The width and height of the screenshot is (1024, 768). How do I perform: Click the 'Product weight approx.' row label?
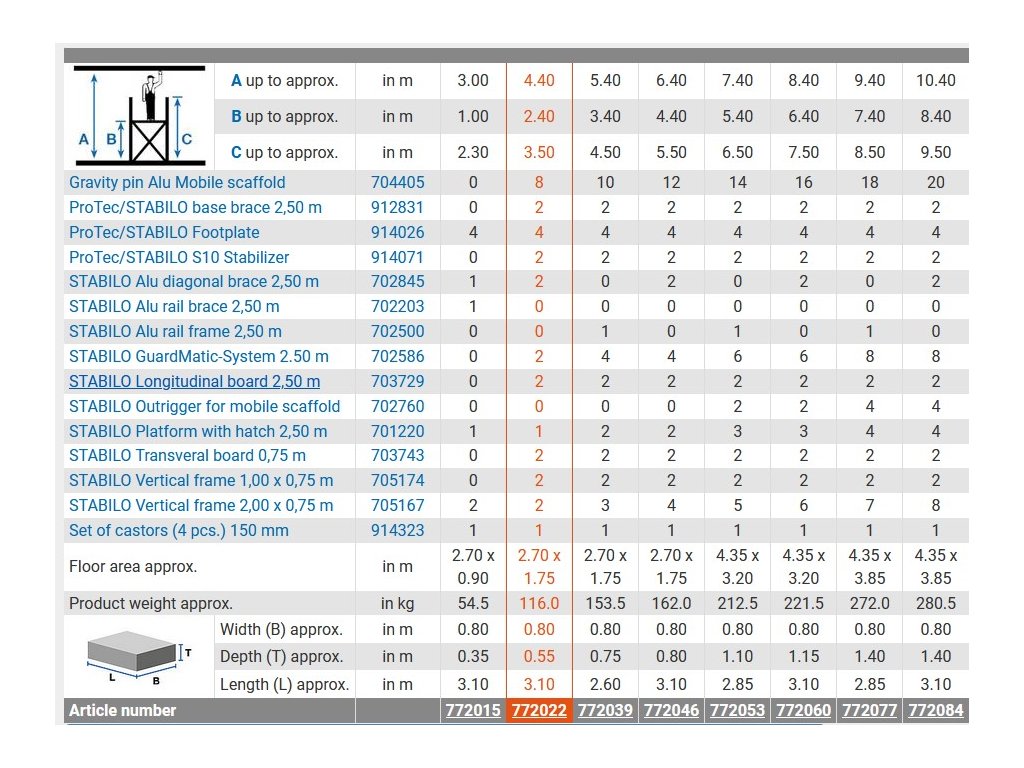151,603
